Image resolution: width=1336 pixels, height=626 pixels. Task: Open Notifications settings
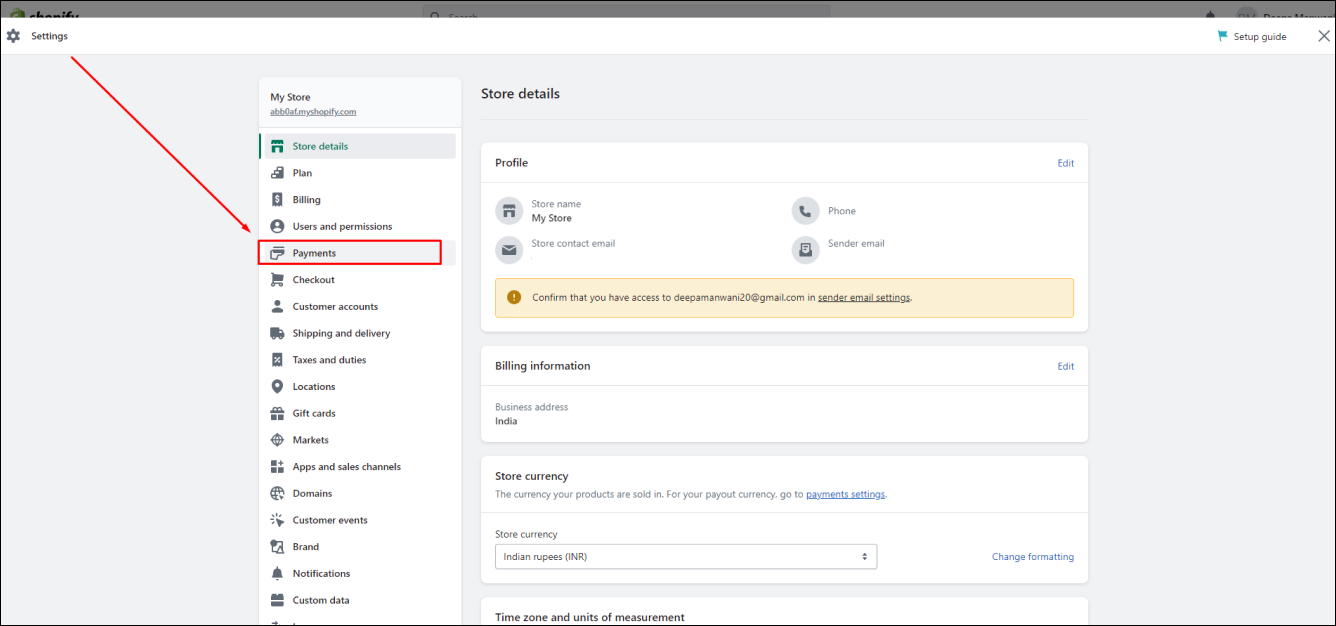[358, 573]
